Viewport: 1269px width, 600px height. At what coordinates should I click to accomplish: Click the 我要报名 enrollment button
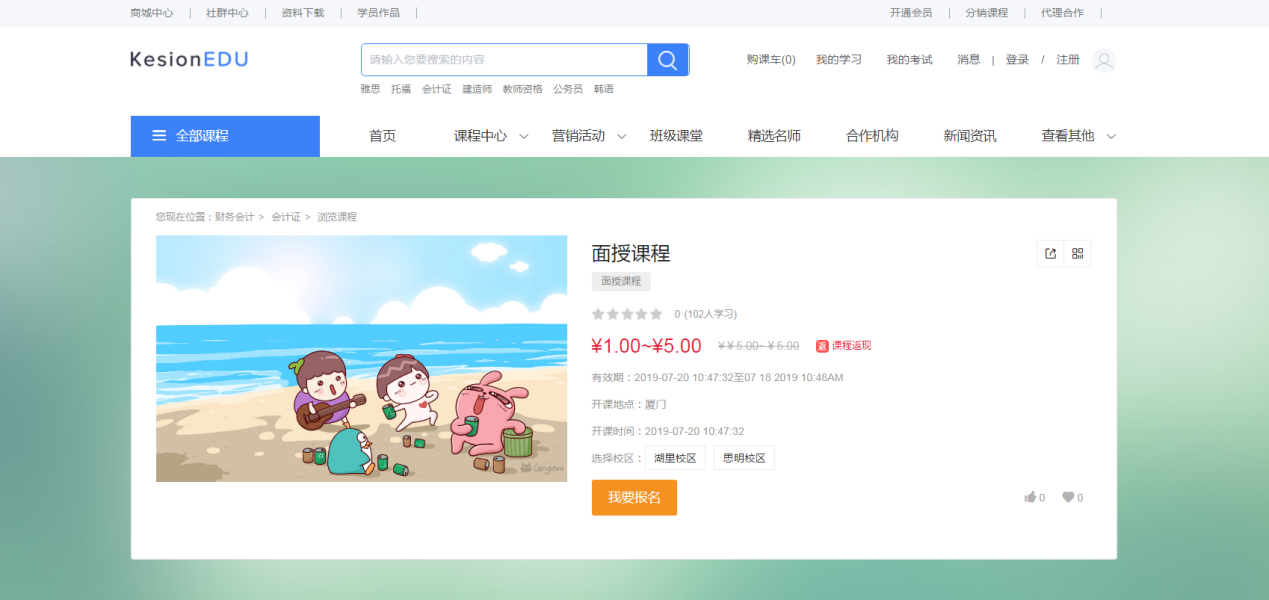634,497
